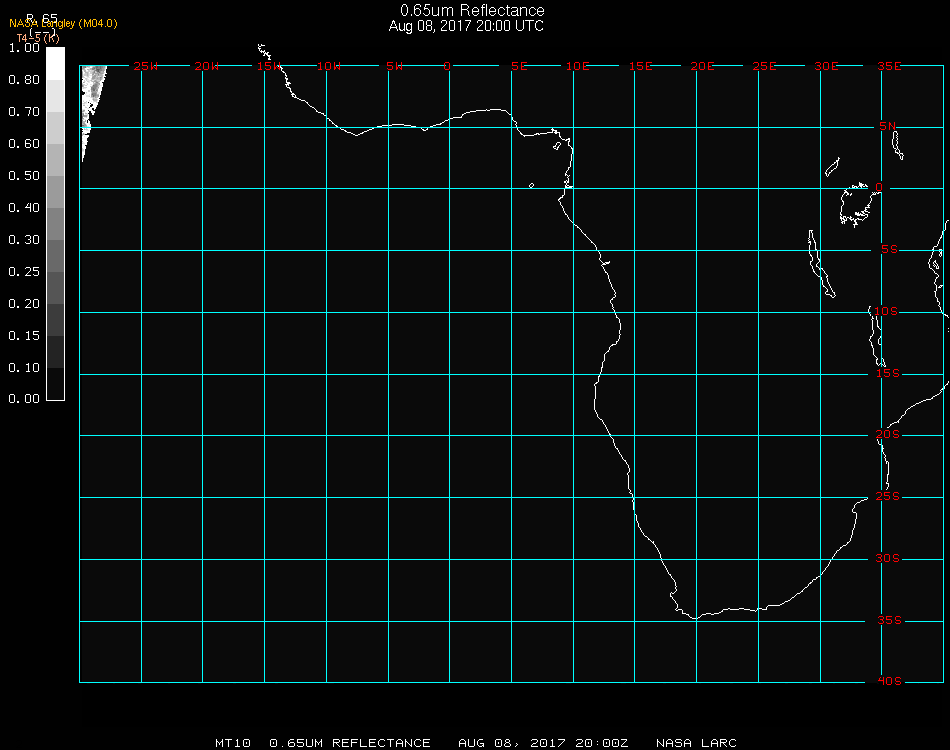Click the '10E' longitude label
The height and width of the screenshot is (750, 950).
point(577,66)
